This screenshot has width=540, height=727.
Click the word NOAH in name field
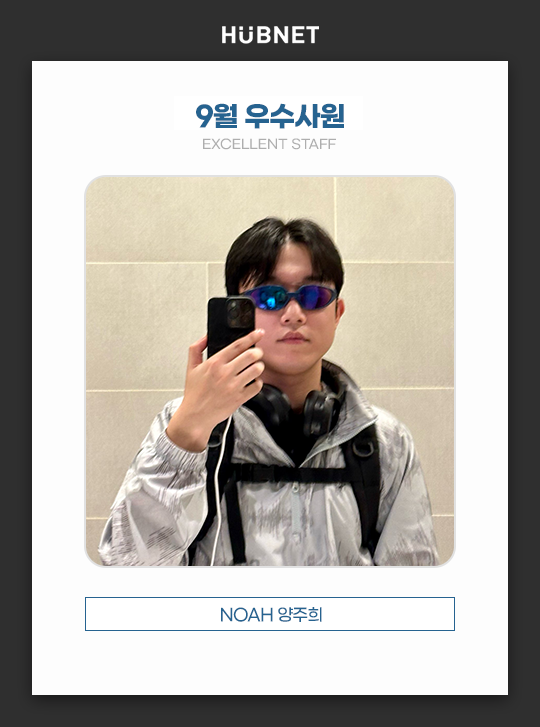[x=246, y=615]
